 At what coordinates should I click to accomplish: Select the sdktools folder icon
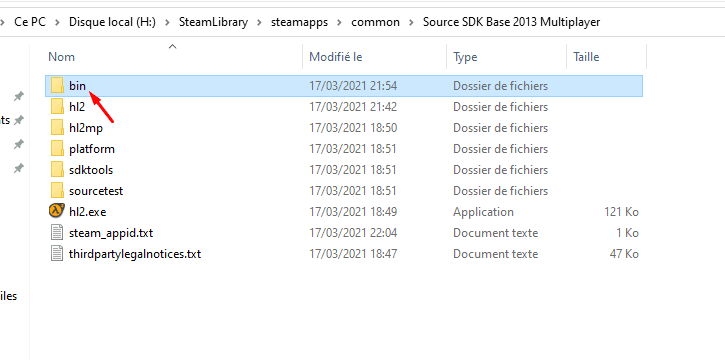pos(57,170)
